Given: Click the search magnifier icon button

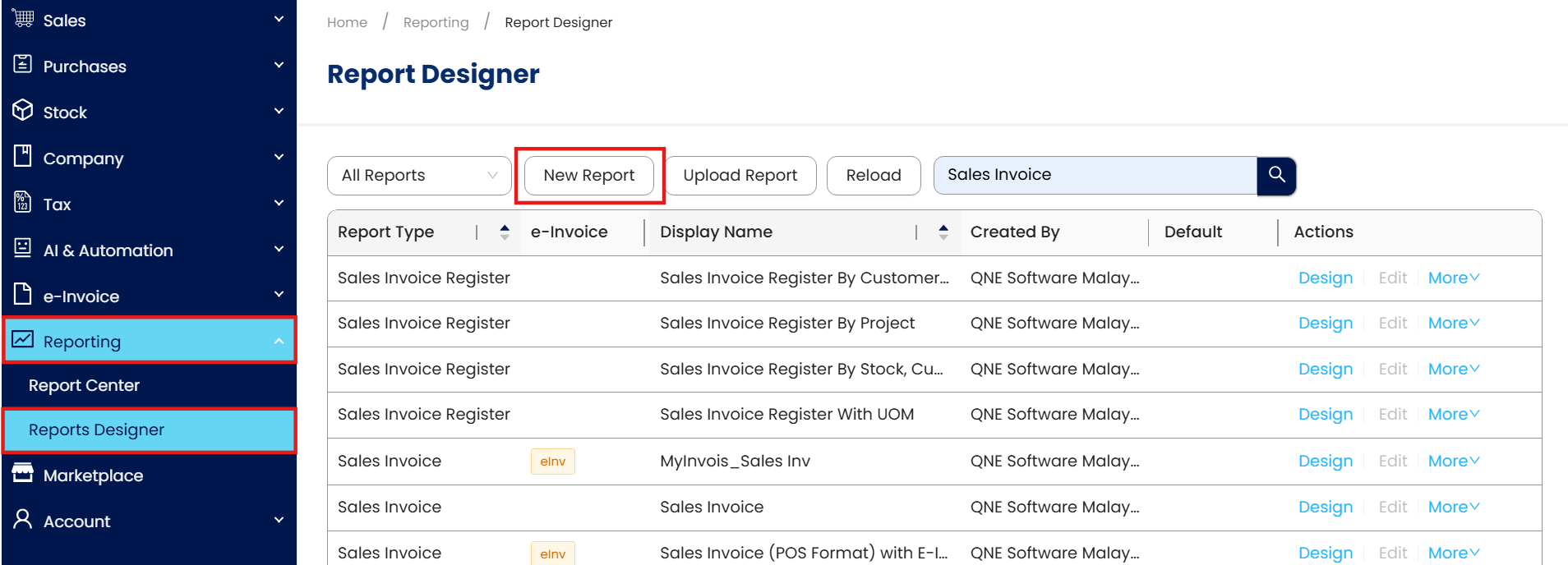Looking at the screenshot, I should tap(1276, 175).
